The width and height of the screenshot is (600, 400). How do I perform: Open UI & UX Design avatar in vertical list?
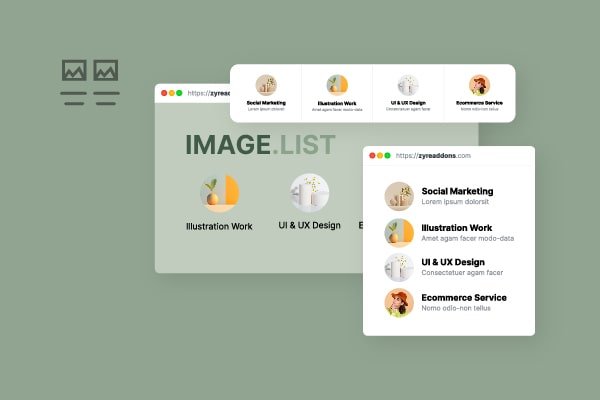pos(399,267)
